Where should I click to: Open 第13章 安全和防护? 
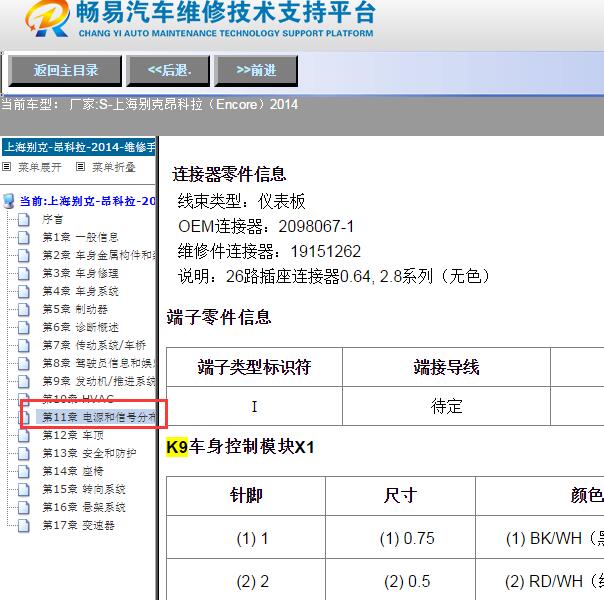89,453
